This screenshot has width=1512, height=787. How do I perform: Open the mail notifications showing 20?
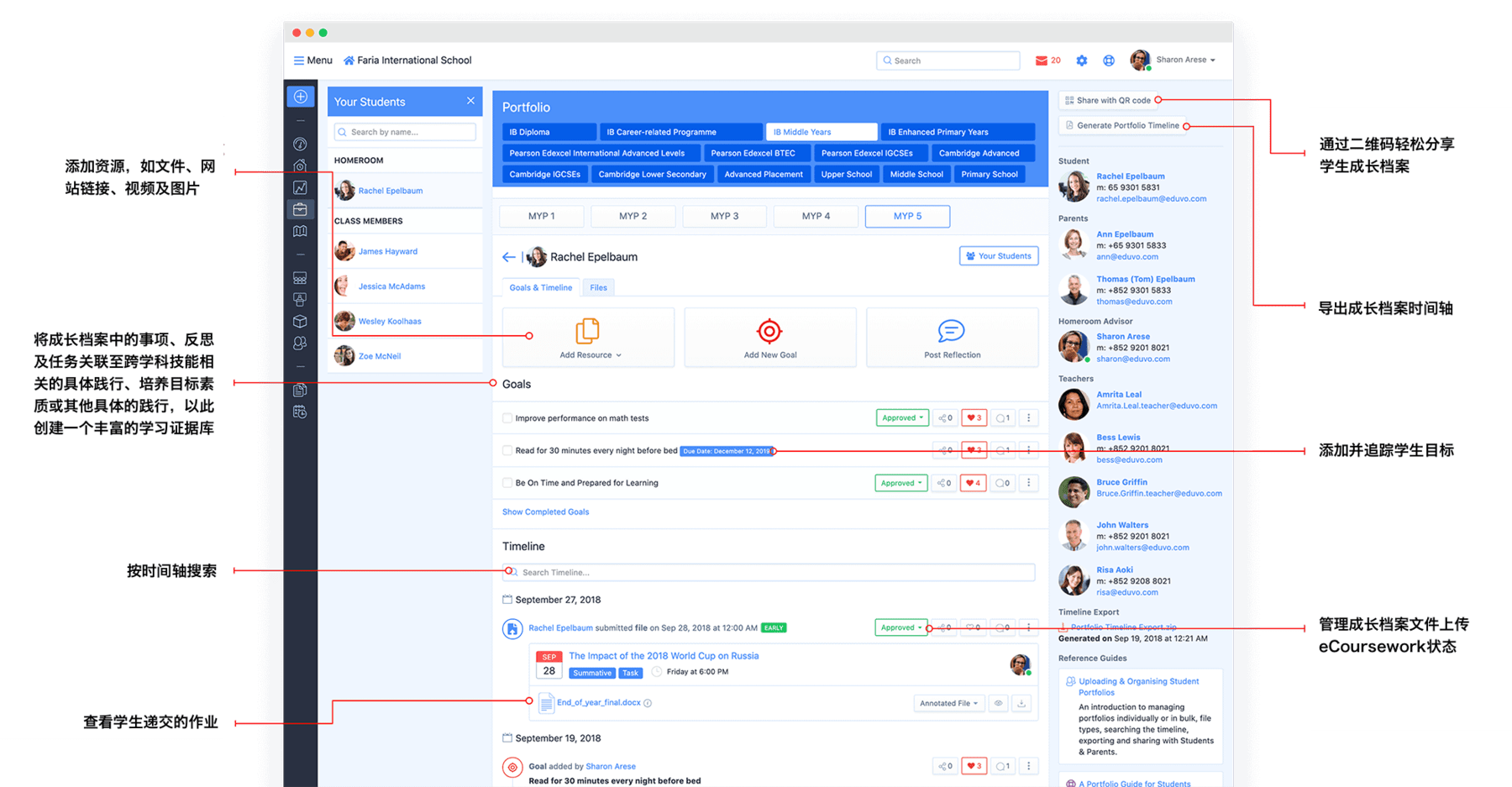[1047, 60]
